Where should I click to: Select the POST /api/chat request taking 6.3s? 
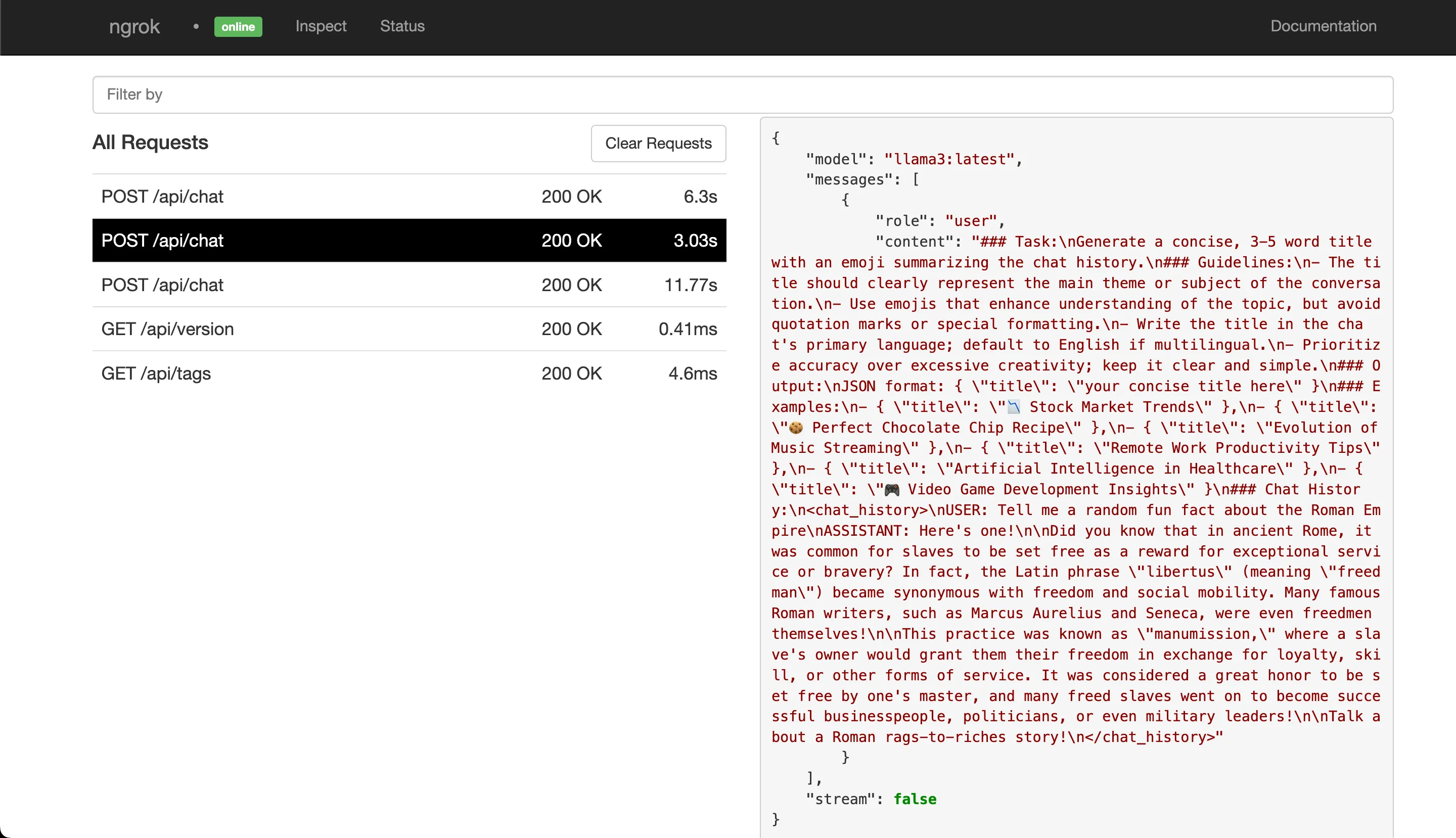pyautogui.click(x=409, y=197)
